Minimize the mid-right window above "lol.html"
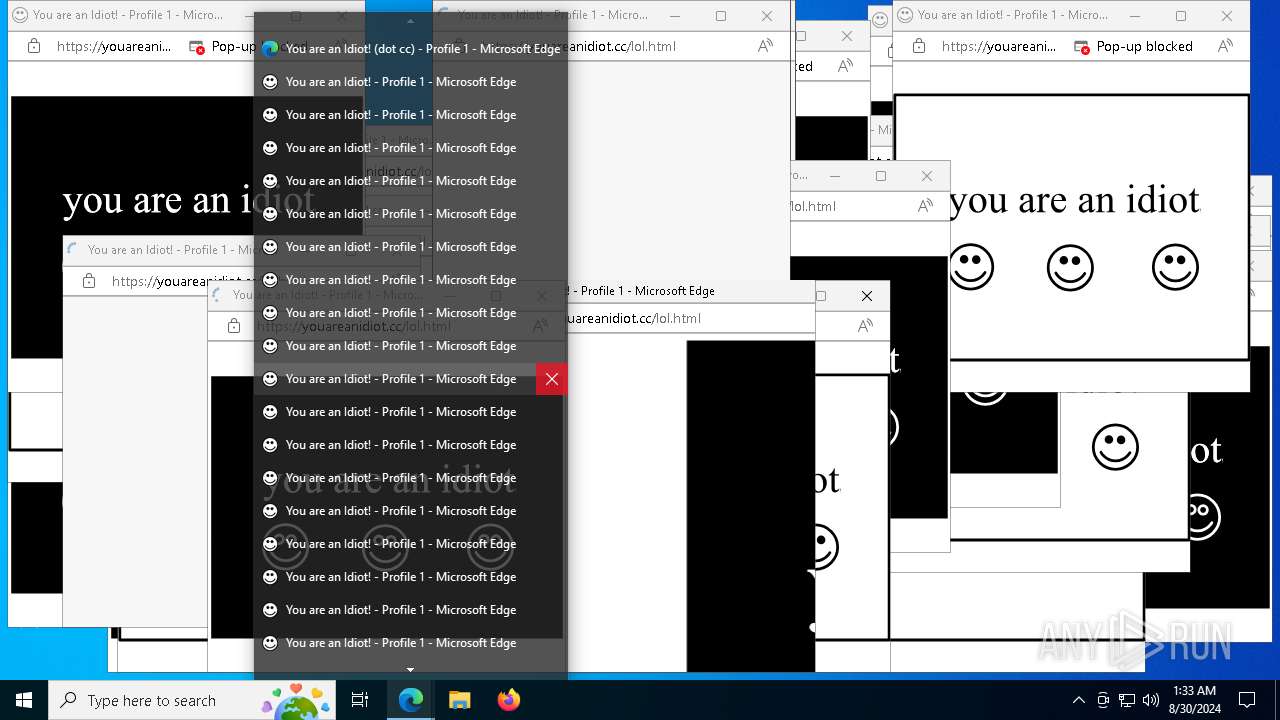The width and height of the screenshot is (1280, 720). pyautogui.click(x=835, y=176)
